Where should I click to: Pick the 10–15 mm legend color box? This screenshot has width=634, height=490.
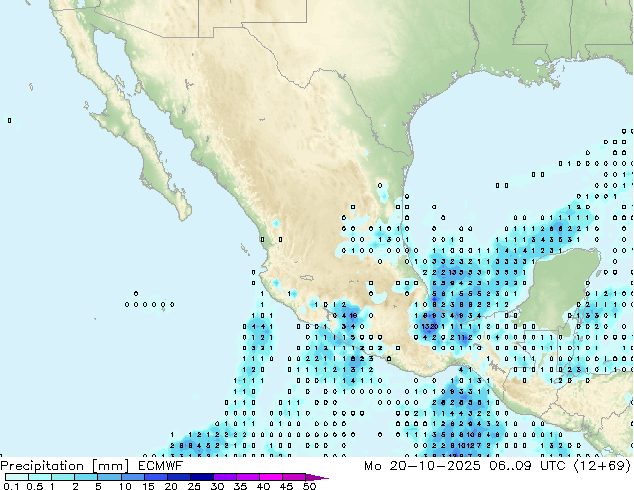[x=132, y=477]
